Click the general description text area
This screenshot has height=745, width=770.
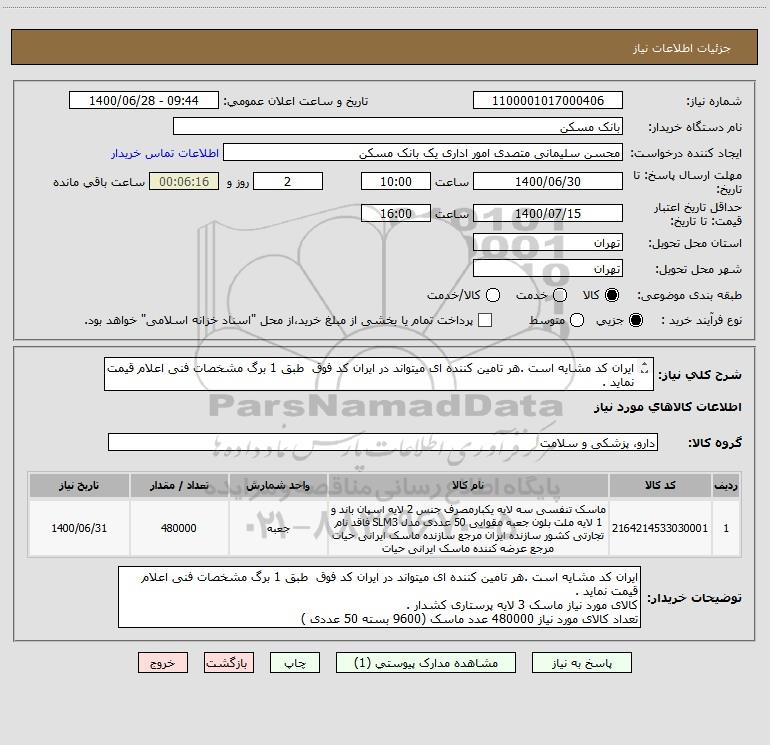tap(379, 374)
